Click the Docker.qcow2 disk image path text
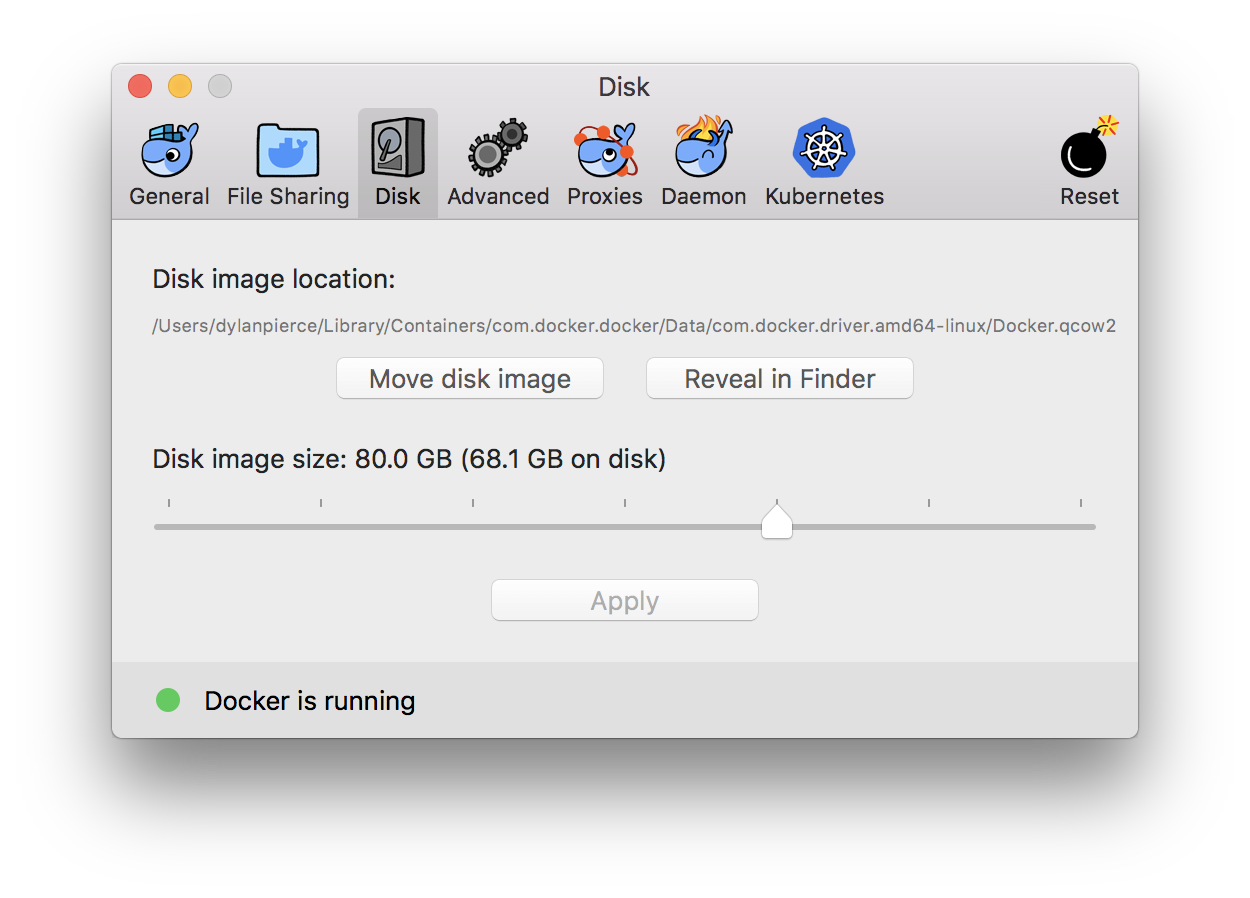1250x898 pixels. click(x=634, y=326)
